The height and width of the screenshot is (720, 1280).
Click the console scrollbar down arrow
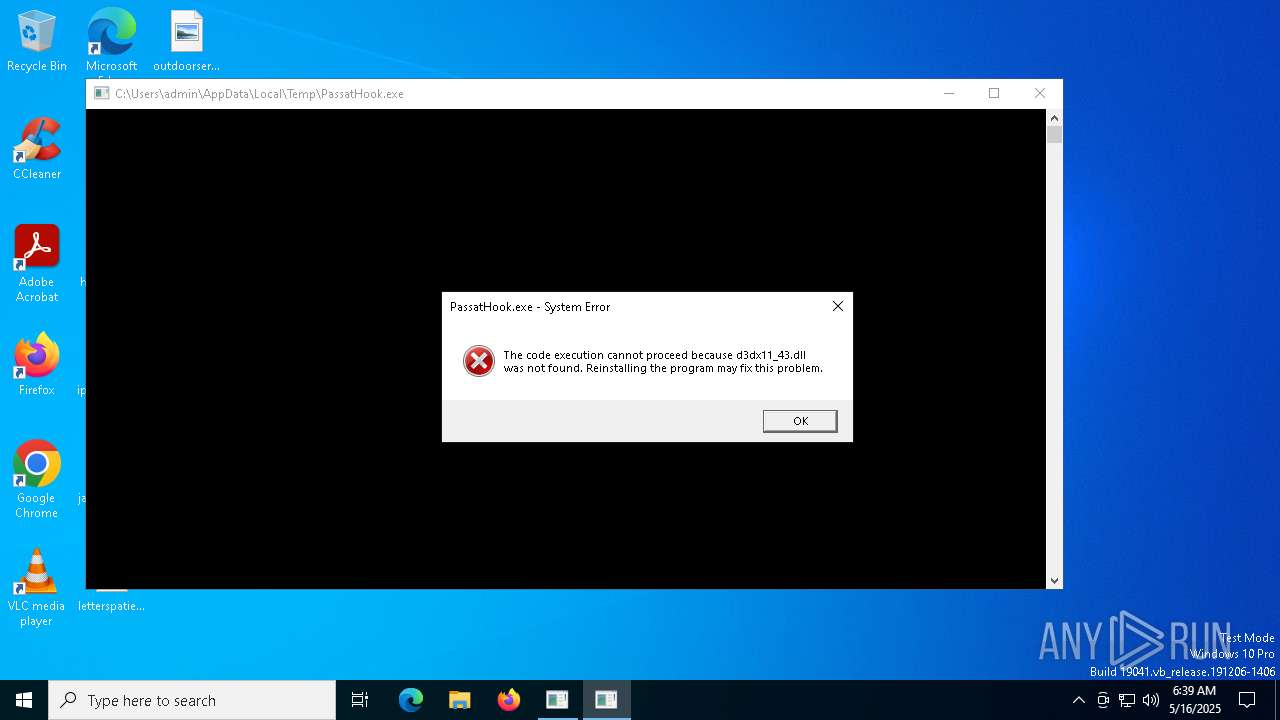pos(1054,581)
